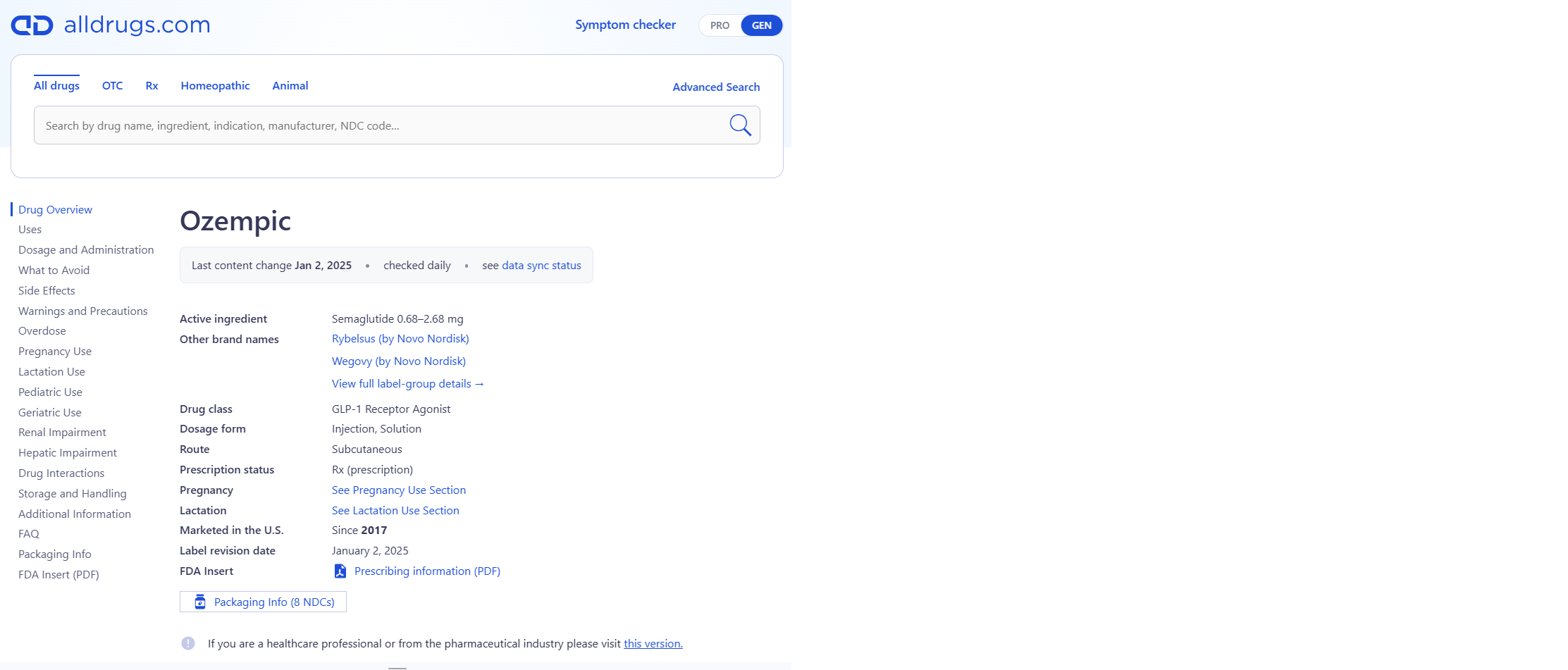Click Packaging Info (8 NDCs) button
This screenshot has width=1568, height=670.
(263, 602)
